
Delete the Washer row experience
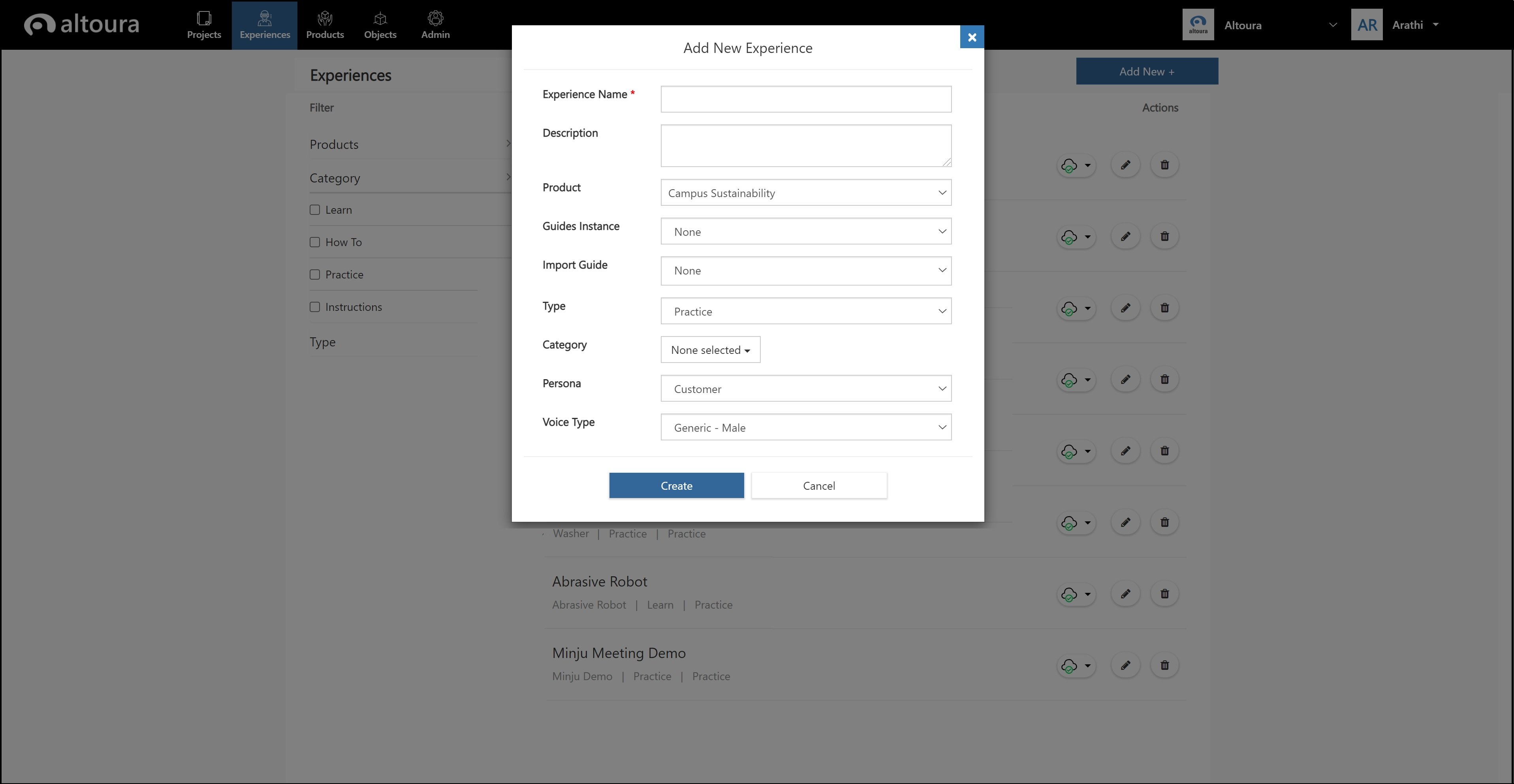[1164, 523]
